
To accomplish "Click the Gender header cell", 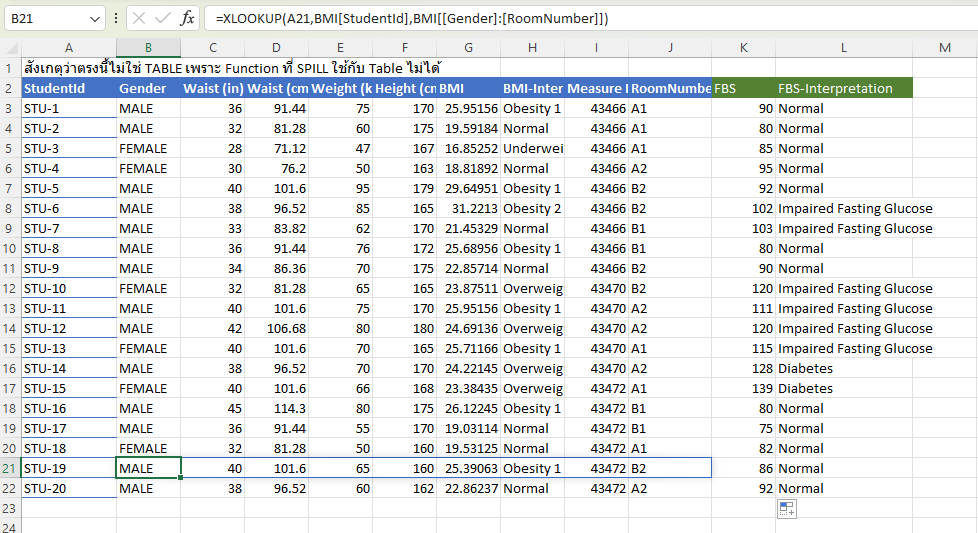I will pos(148,89).
